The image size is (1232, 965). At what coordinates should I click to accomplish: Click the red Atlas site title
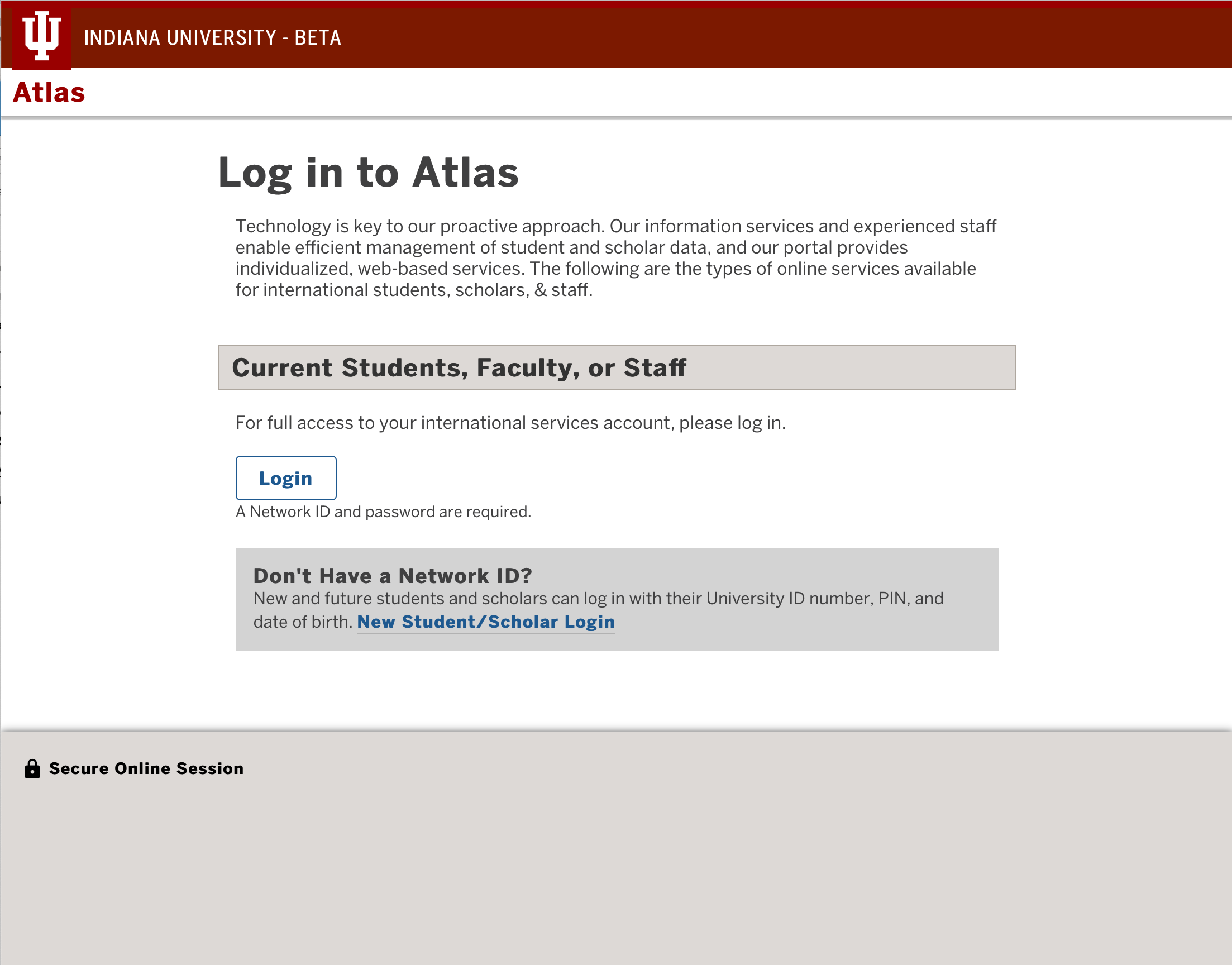(49, 93)
